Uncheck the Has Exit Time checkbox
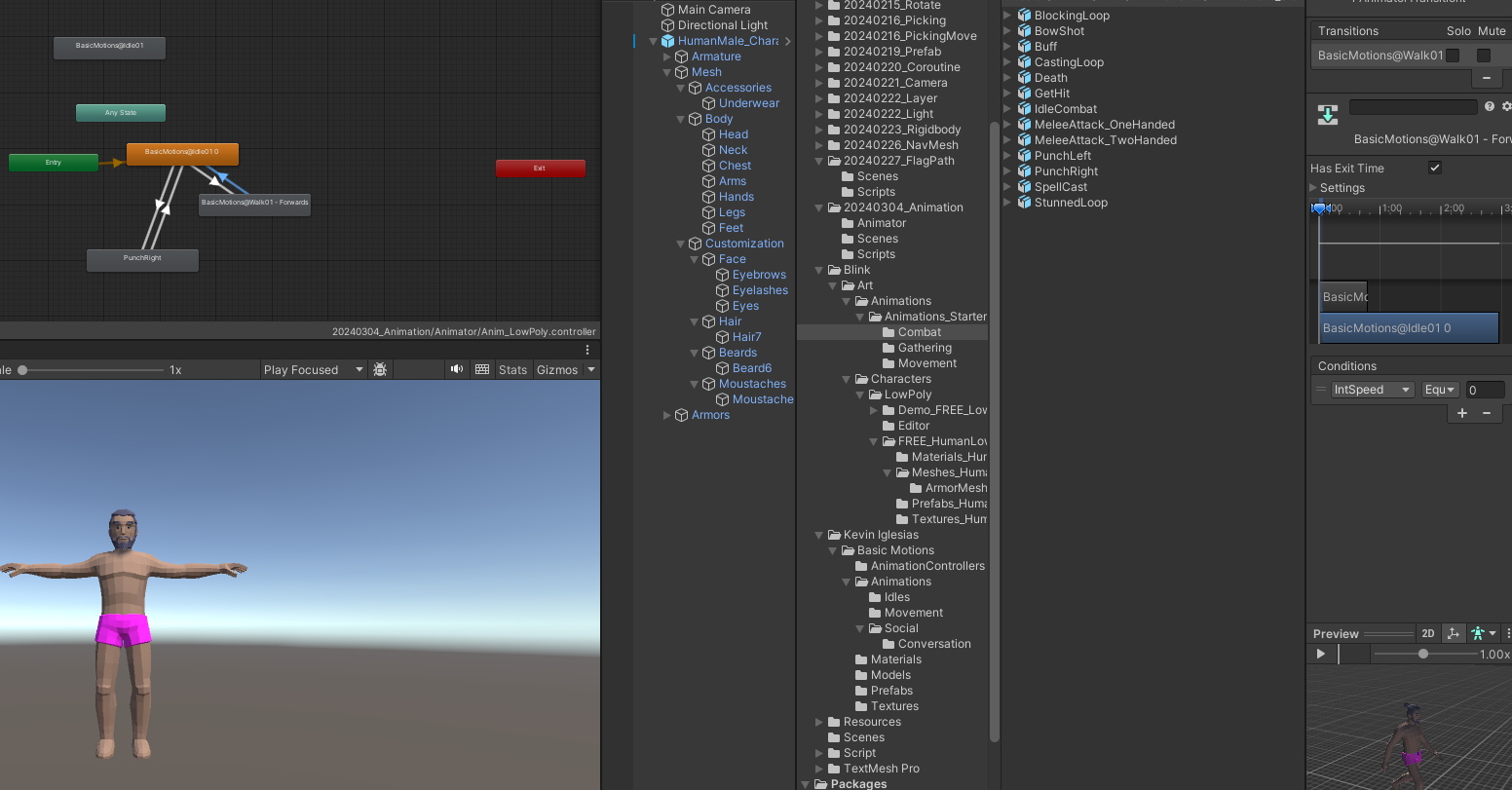The height and width of the screenshot is (790, 1512). pos(1435,168)
